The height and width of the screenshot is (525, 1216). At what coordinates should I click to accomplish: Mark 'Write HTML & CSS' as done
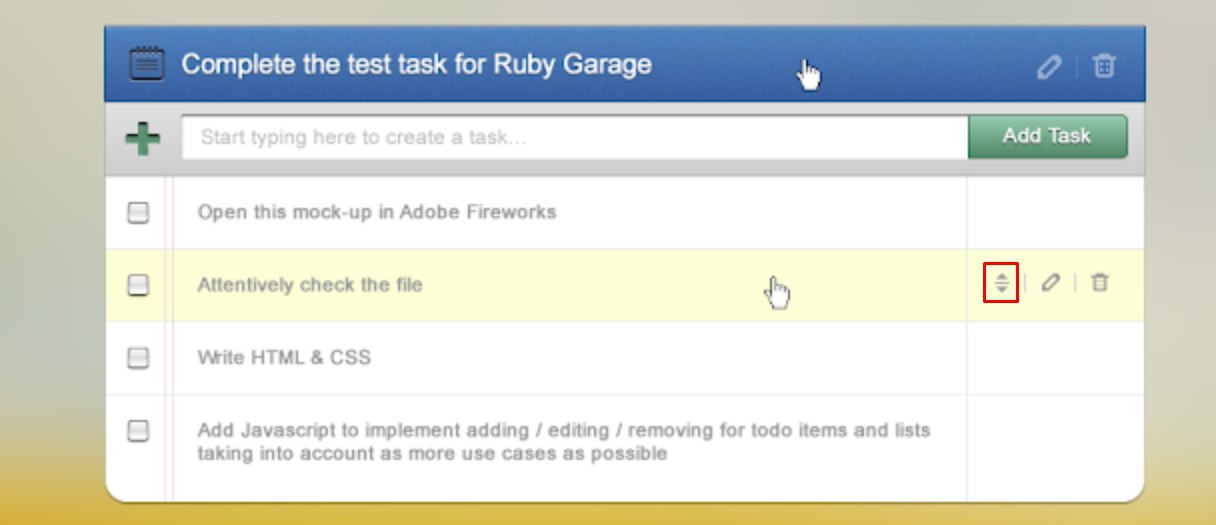(138, 358)
